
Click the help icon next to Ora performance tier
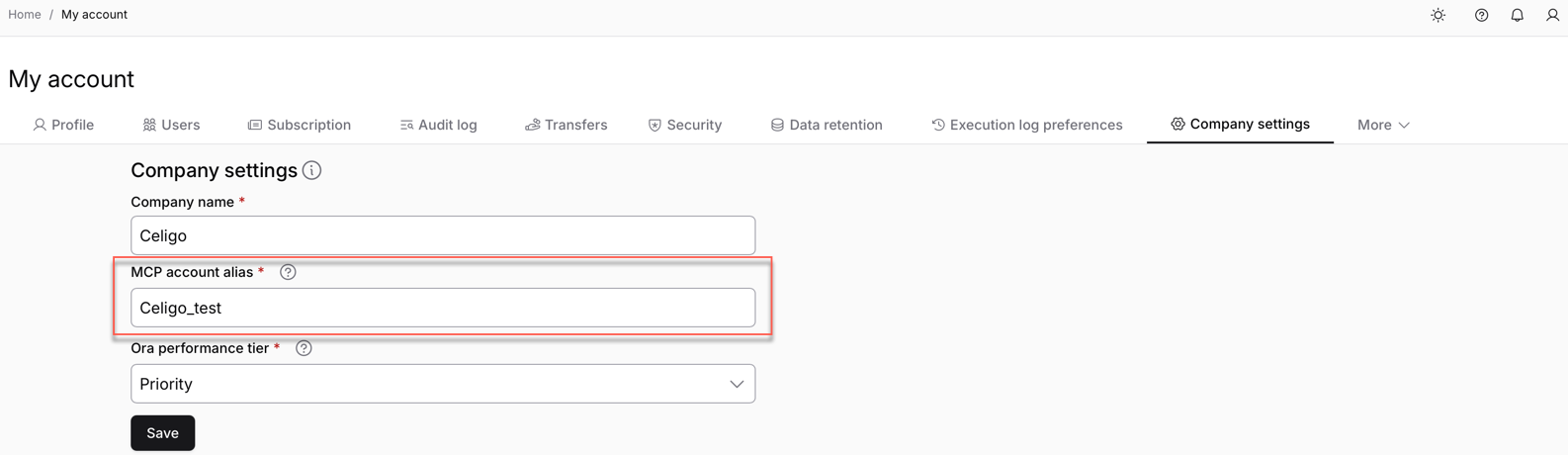coord(304,348)
